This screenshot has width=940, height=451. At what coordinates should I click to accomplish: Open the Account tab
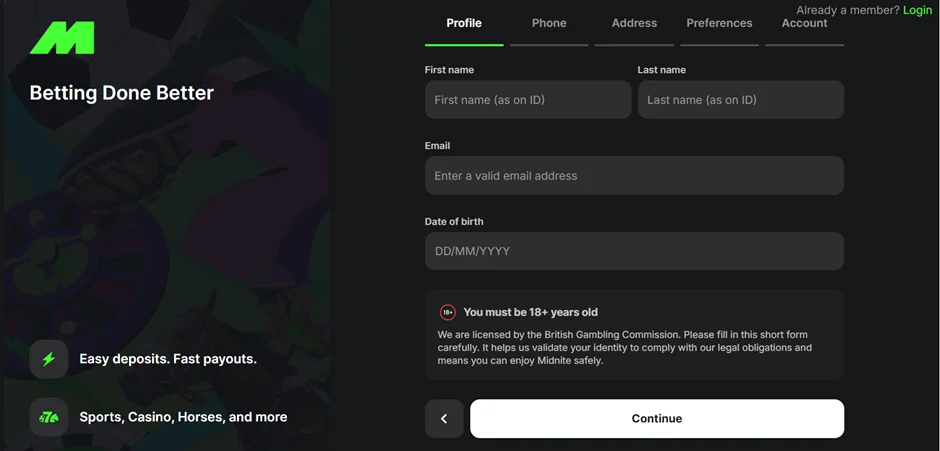pos(804,23)
